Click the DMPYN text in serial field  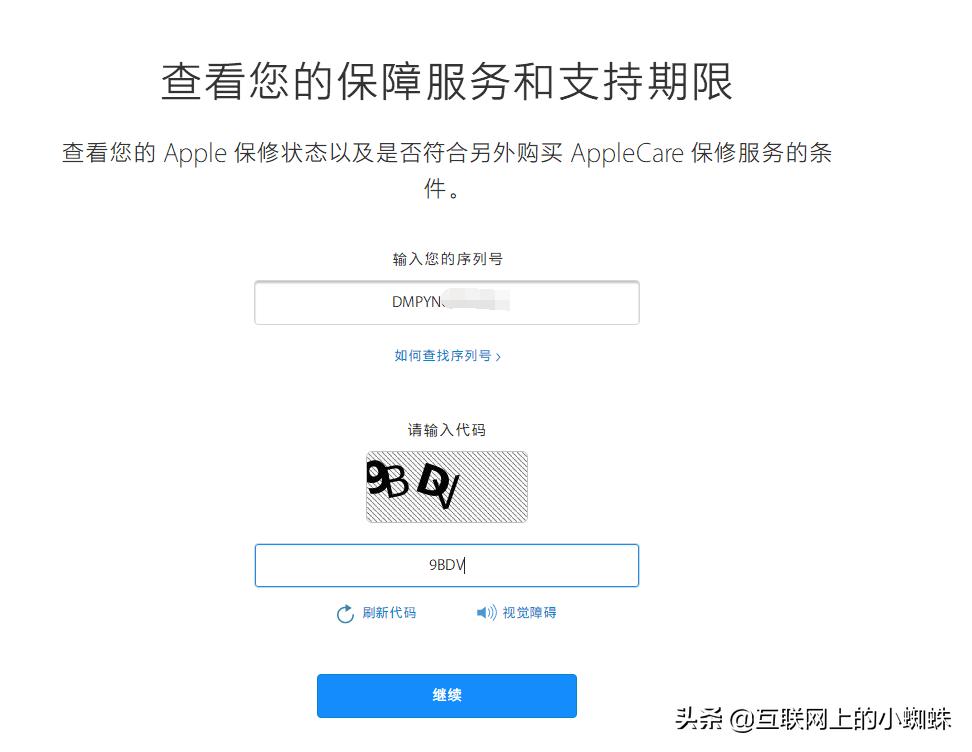tap(416, 302)
